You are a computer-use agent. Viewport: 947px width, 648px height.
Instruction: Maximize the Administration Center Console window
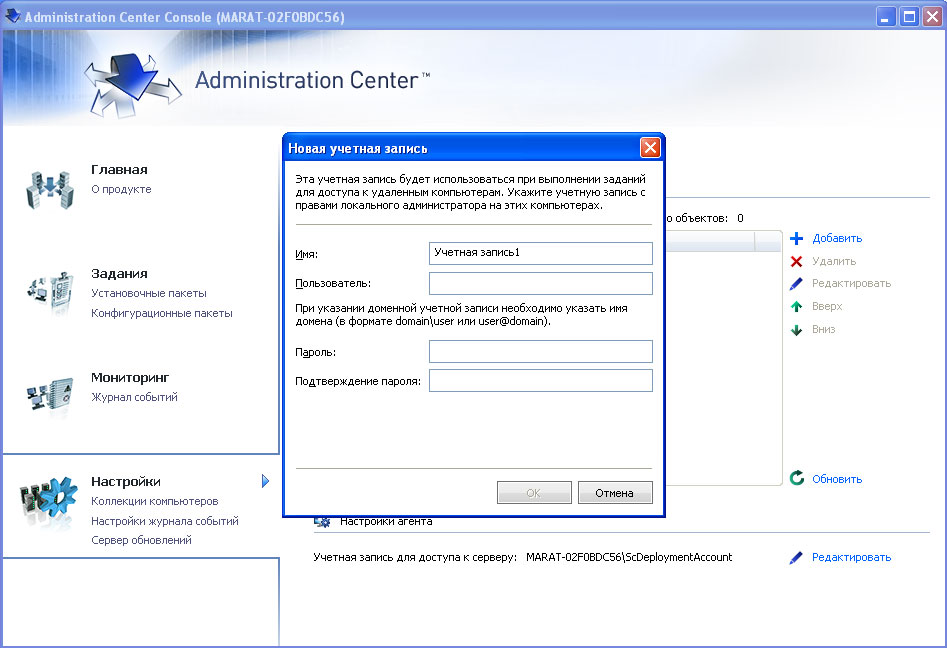pos(909,16)
